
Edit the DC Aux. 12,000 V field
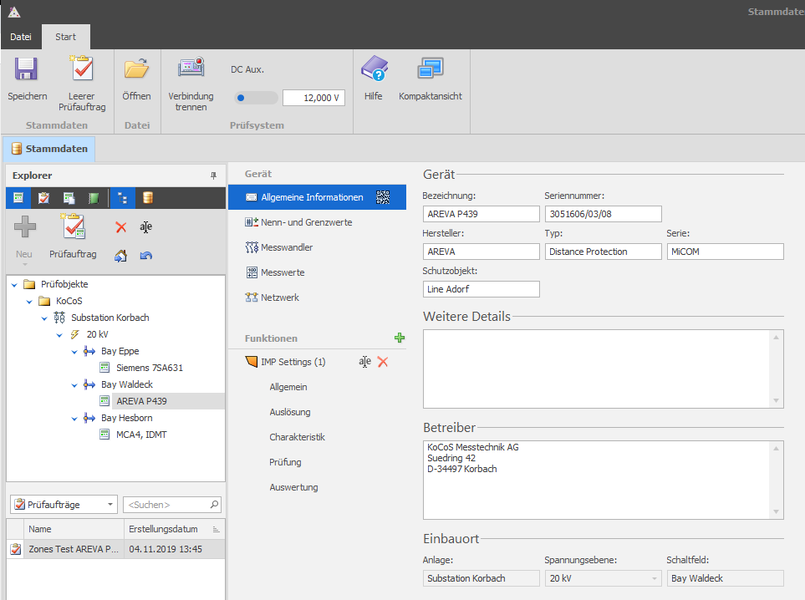coord(314,98)
